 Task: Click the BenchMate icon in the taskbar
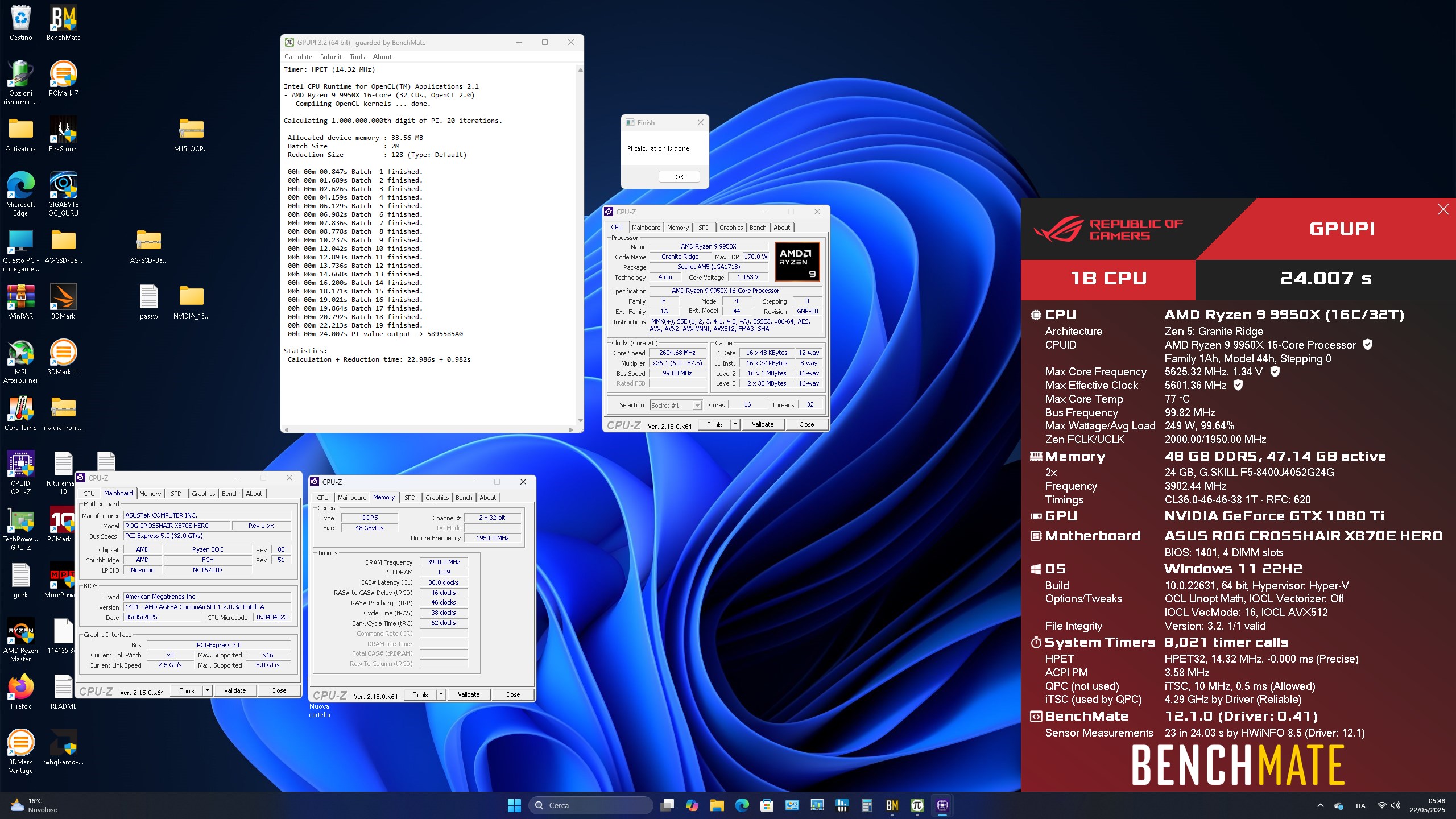[892, 805]
